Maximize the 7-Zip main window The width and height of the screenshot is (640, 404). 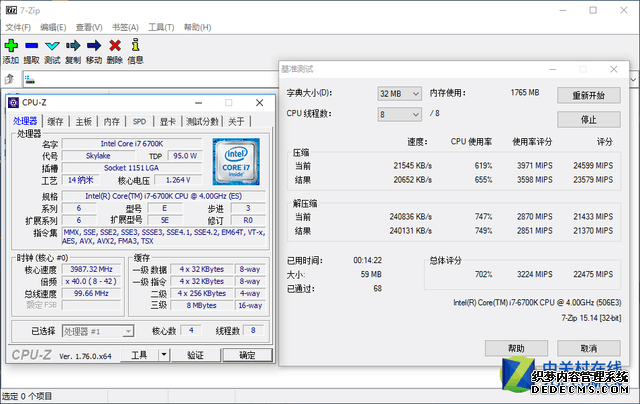(x=593, y=10)
